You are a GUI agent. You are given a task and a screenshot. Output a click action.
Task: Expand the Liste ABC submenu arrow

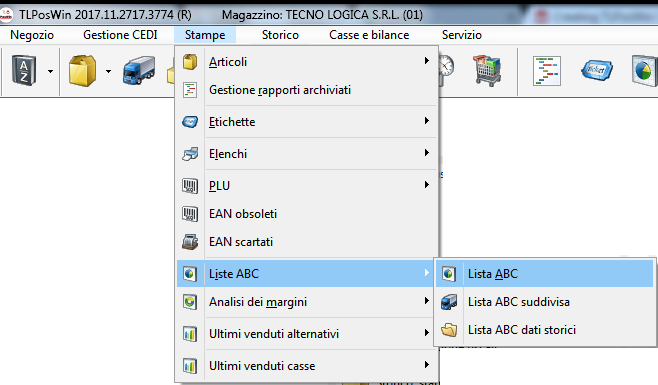427,273
